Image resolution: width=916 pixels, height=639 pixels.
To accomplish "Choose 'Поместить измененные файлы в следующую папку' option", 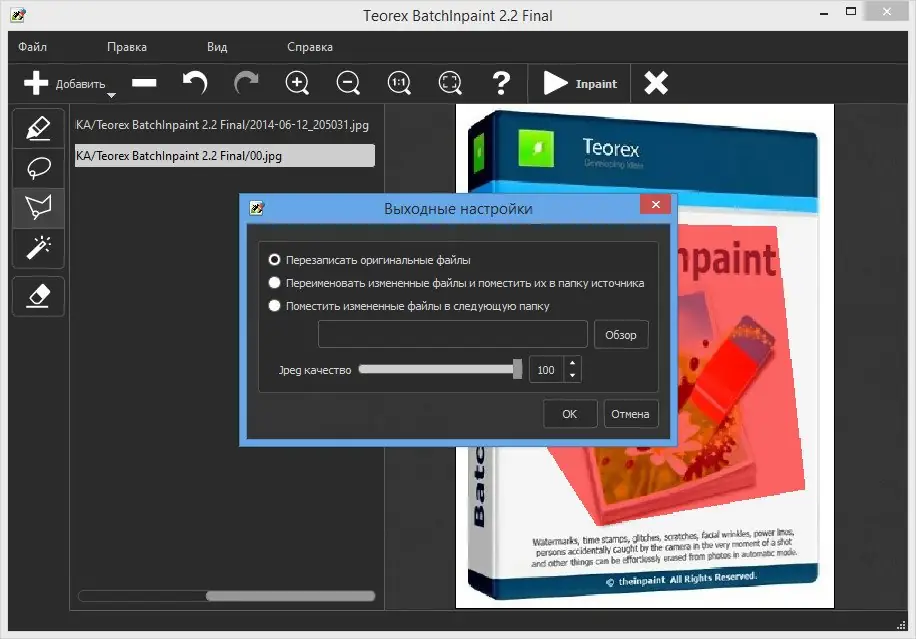I will click(274, 305).
